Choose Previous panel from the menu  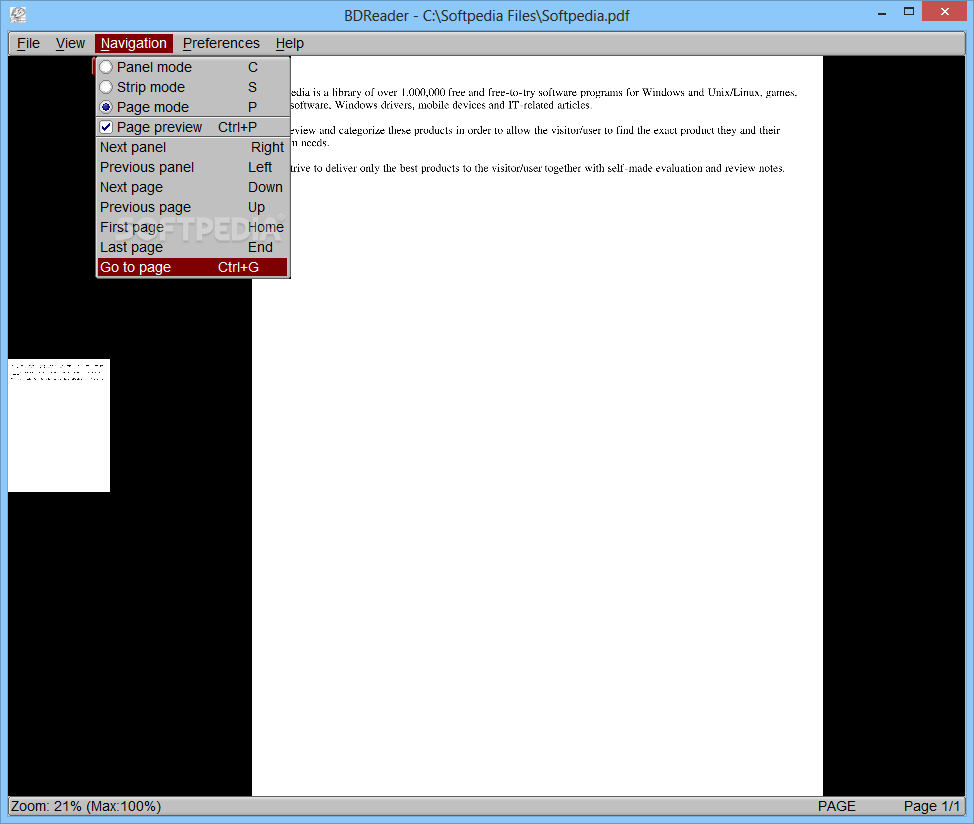click(x=192, y=167)
